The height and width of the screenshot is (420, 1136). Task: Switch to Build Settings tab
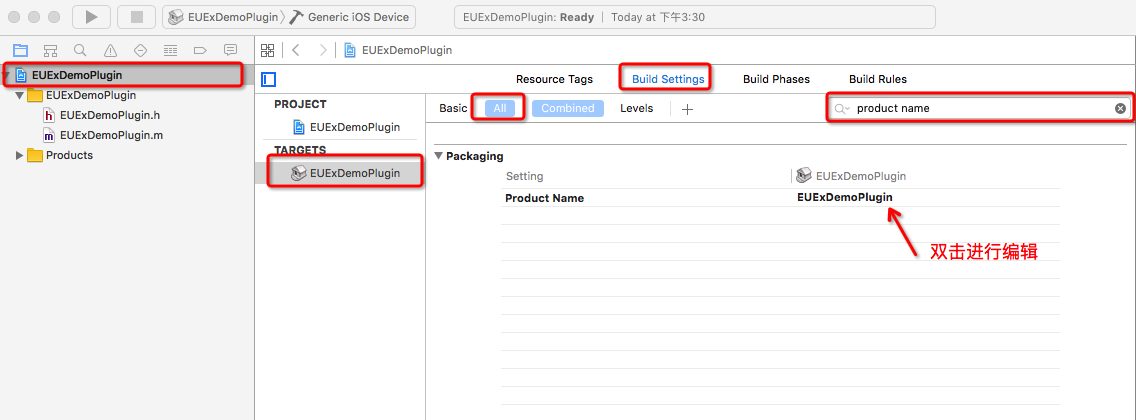pyautogui.click(x=668, y=80)
